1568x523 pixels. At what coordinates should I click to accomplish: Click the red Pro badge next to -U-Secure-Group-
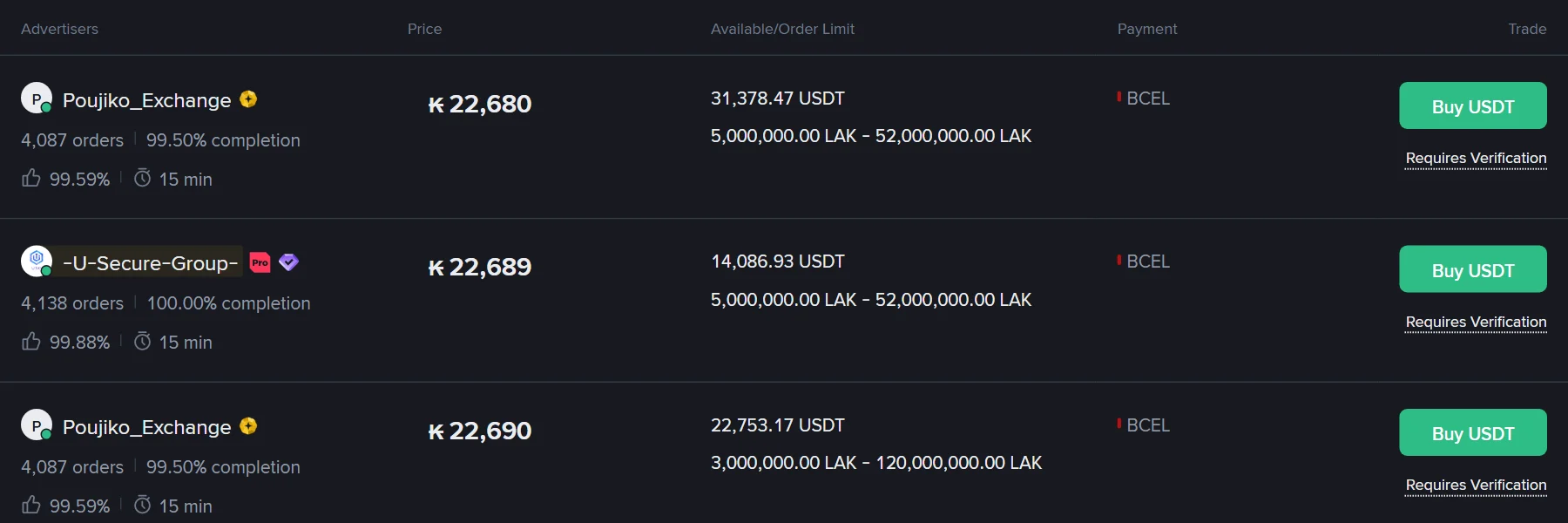click(x=260, y=262)
